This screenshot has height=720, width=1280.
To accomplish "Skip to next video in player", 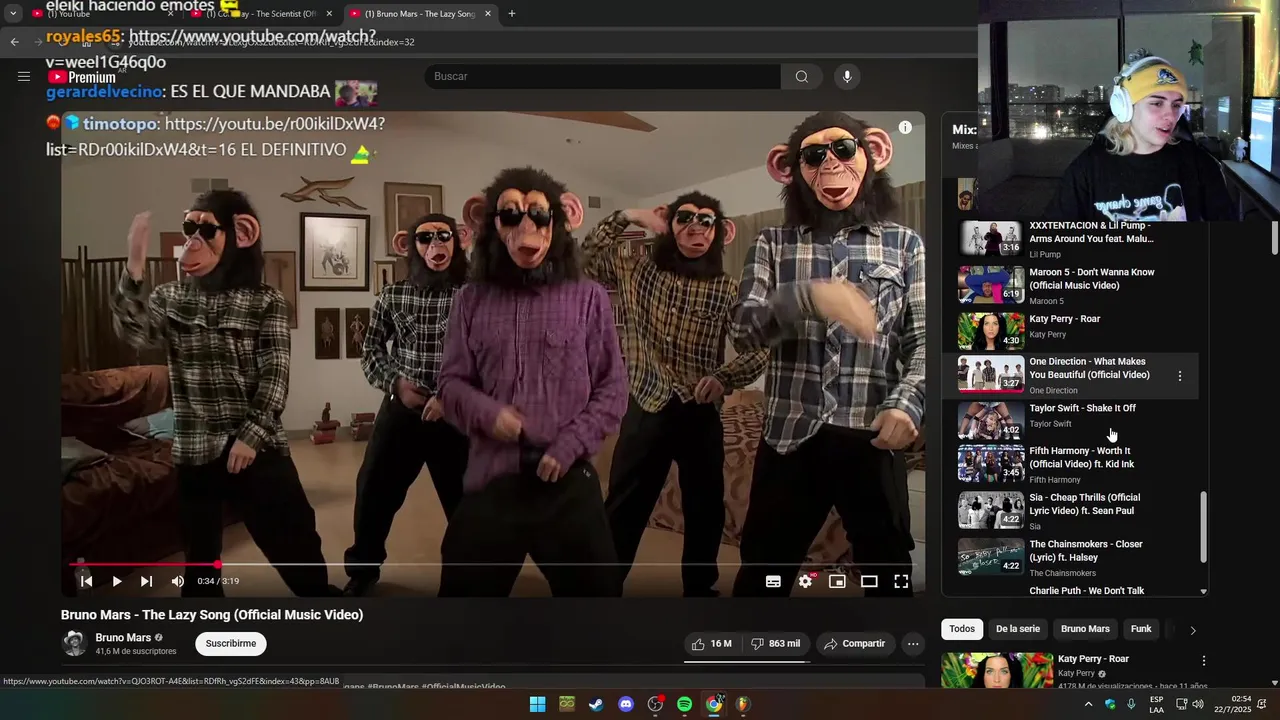I will pos(146,581).
